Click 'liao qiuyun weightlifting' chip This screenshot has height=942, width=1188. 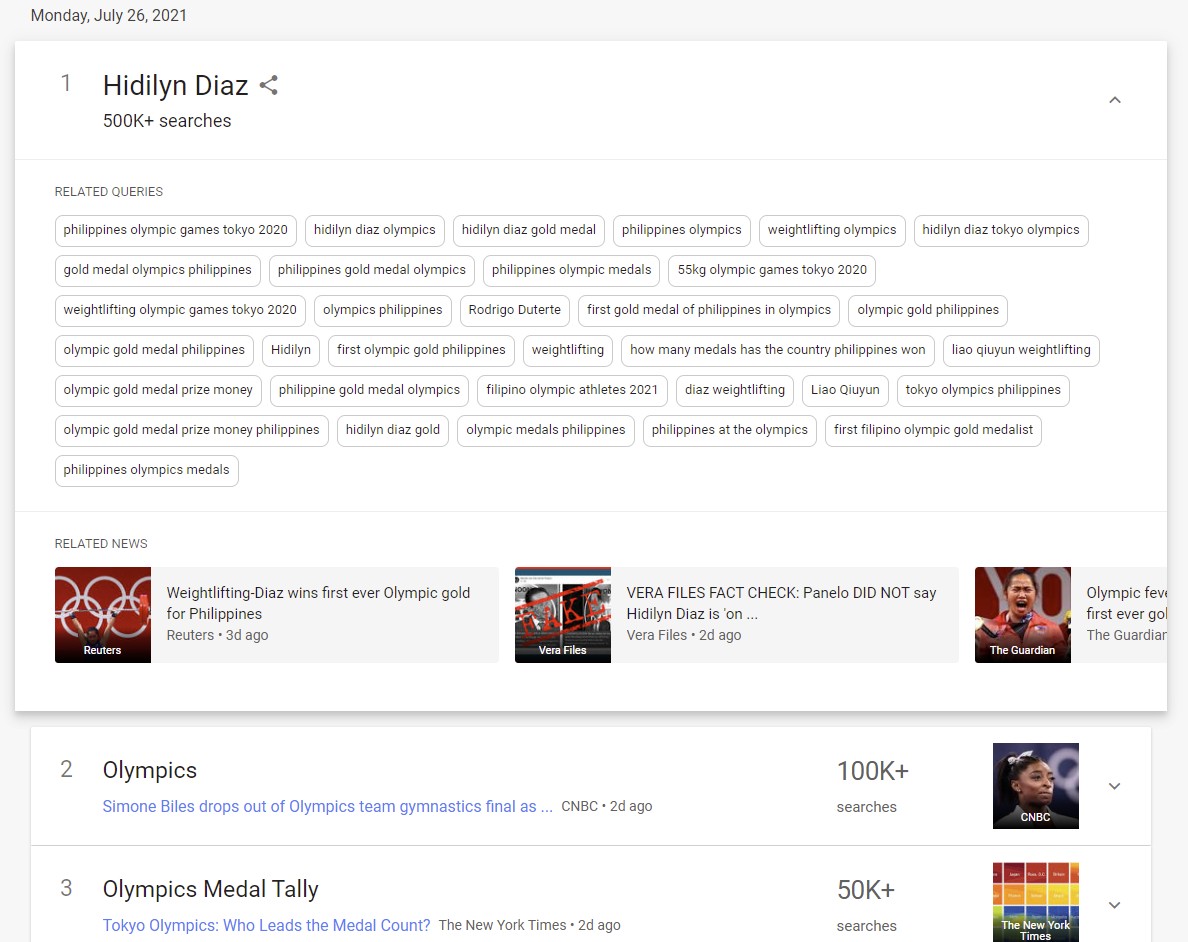pos(1021,351)
